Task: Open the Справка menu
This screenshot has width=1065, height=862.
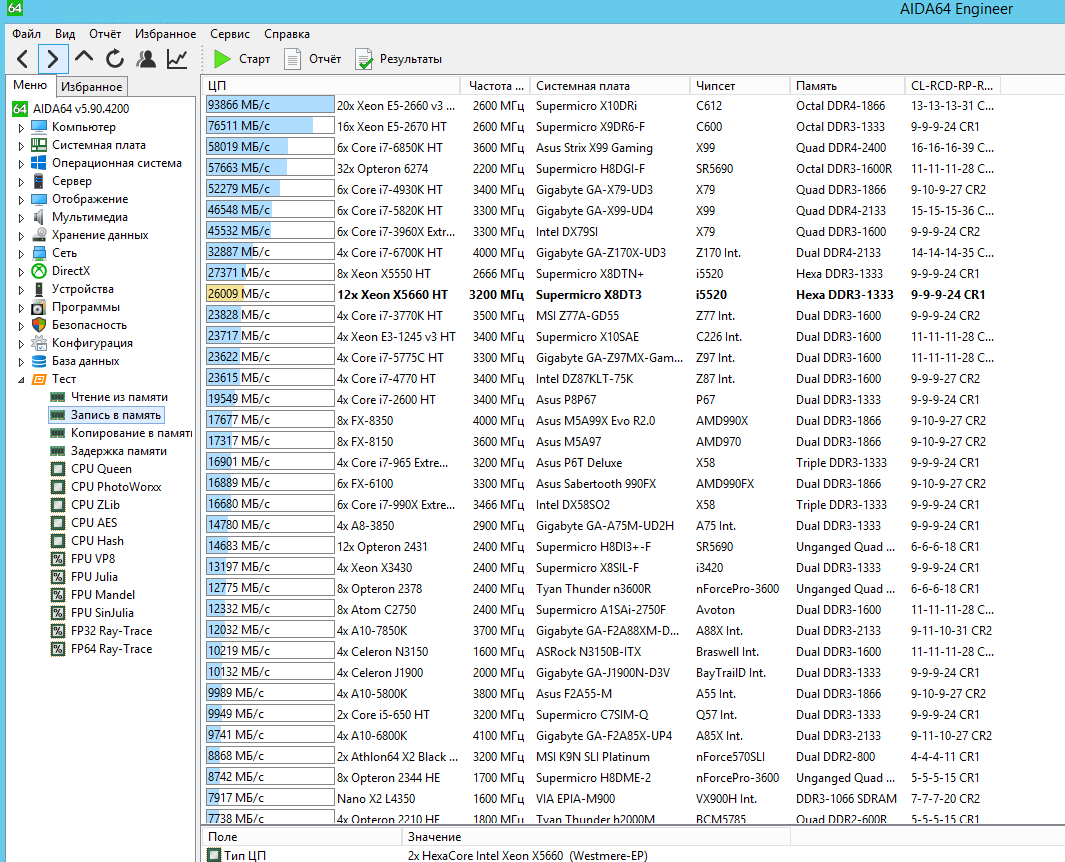Action: [287, 34]
